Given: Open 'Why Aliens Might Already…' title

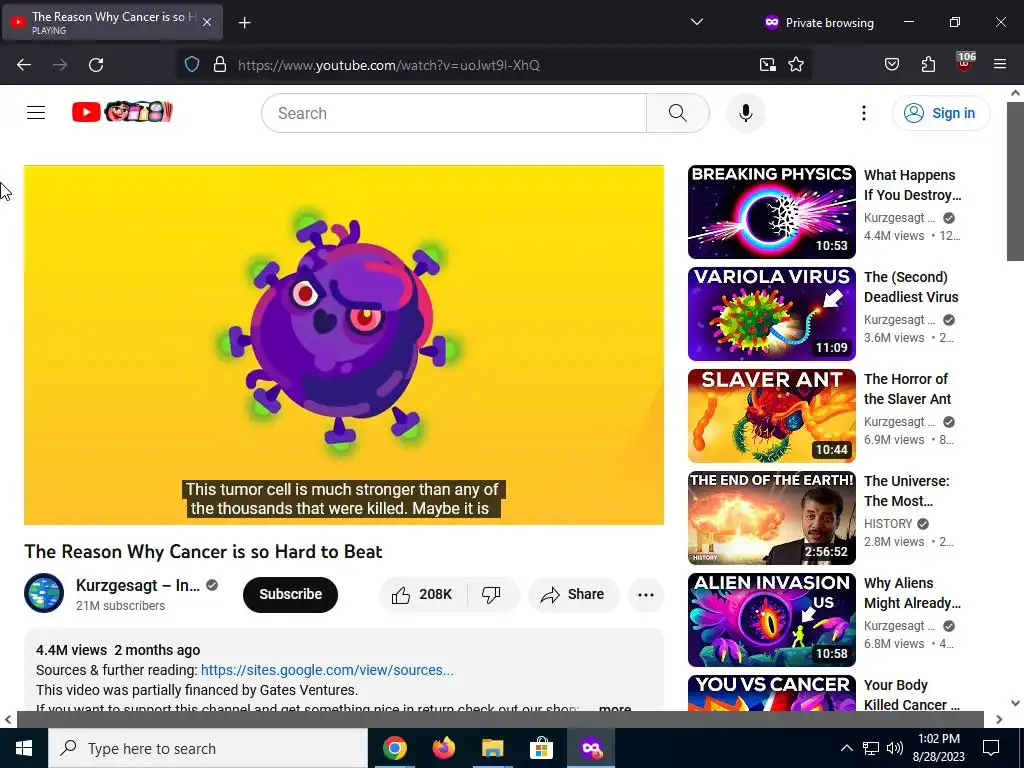Looking at the screenshot, I should point(912,592).
